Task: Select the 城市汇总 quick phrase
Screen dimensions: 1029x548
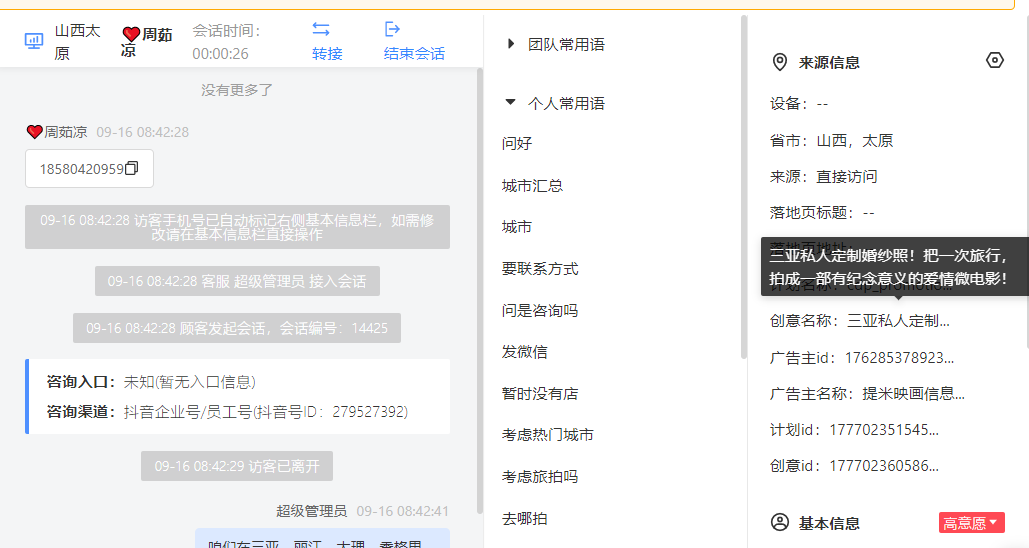Action: click(x=532, y=186)
